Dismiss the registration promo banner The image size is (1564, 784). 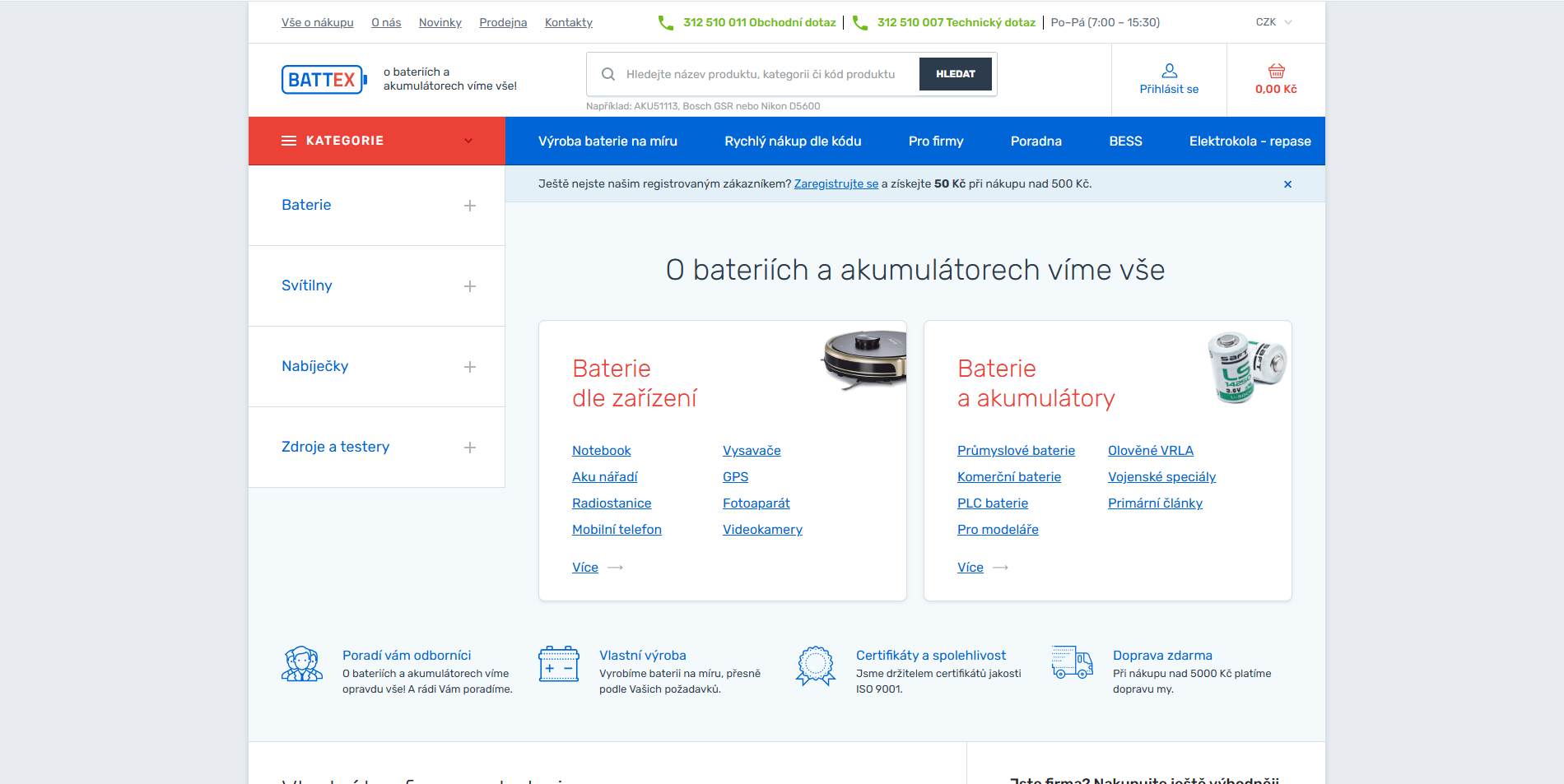(1287, 183)
